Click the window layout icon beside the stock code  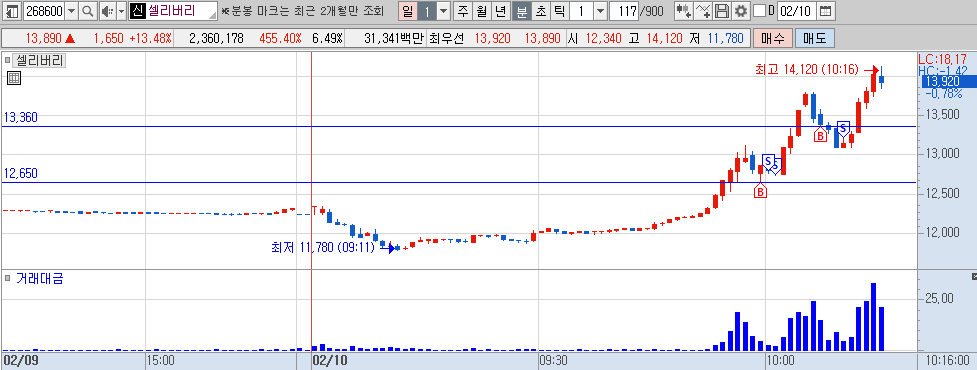click(x=12, y=11)
